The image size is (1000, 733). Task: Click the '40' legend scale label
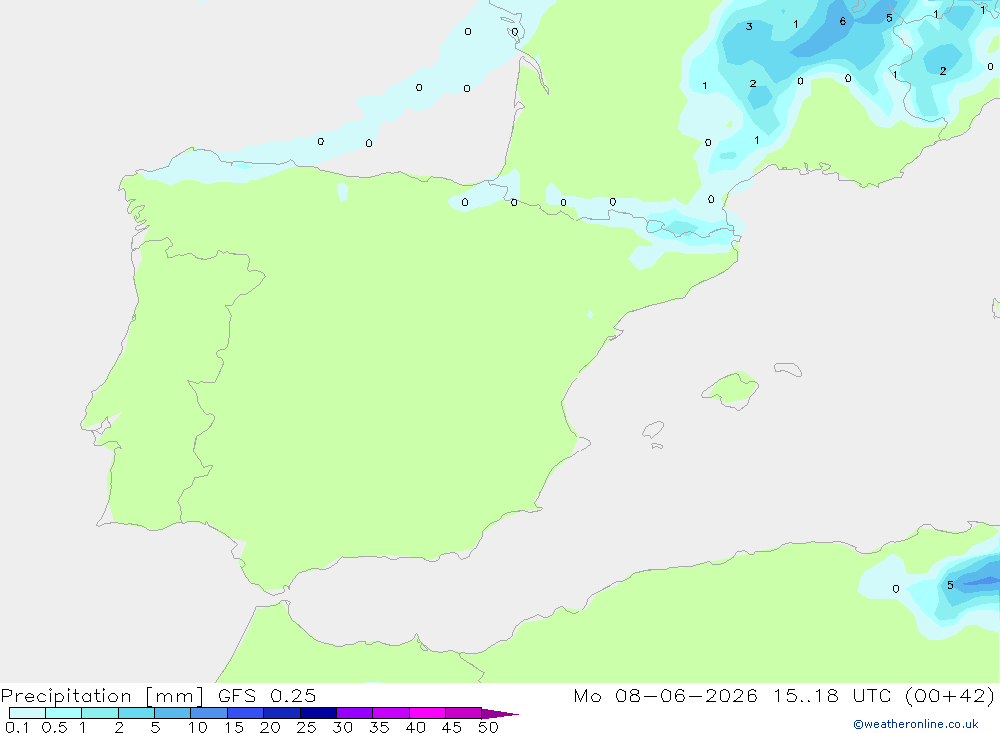tap(416, 727)
